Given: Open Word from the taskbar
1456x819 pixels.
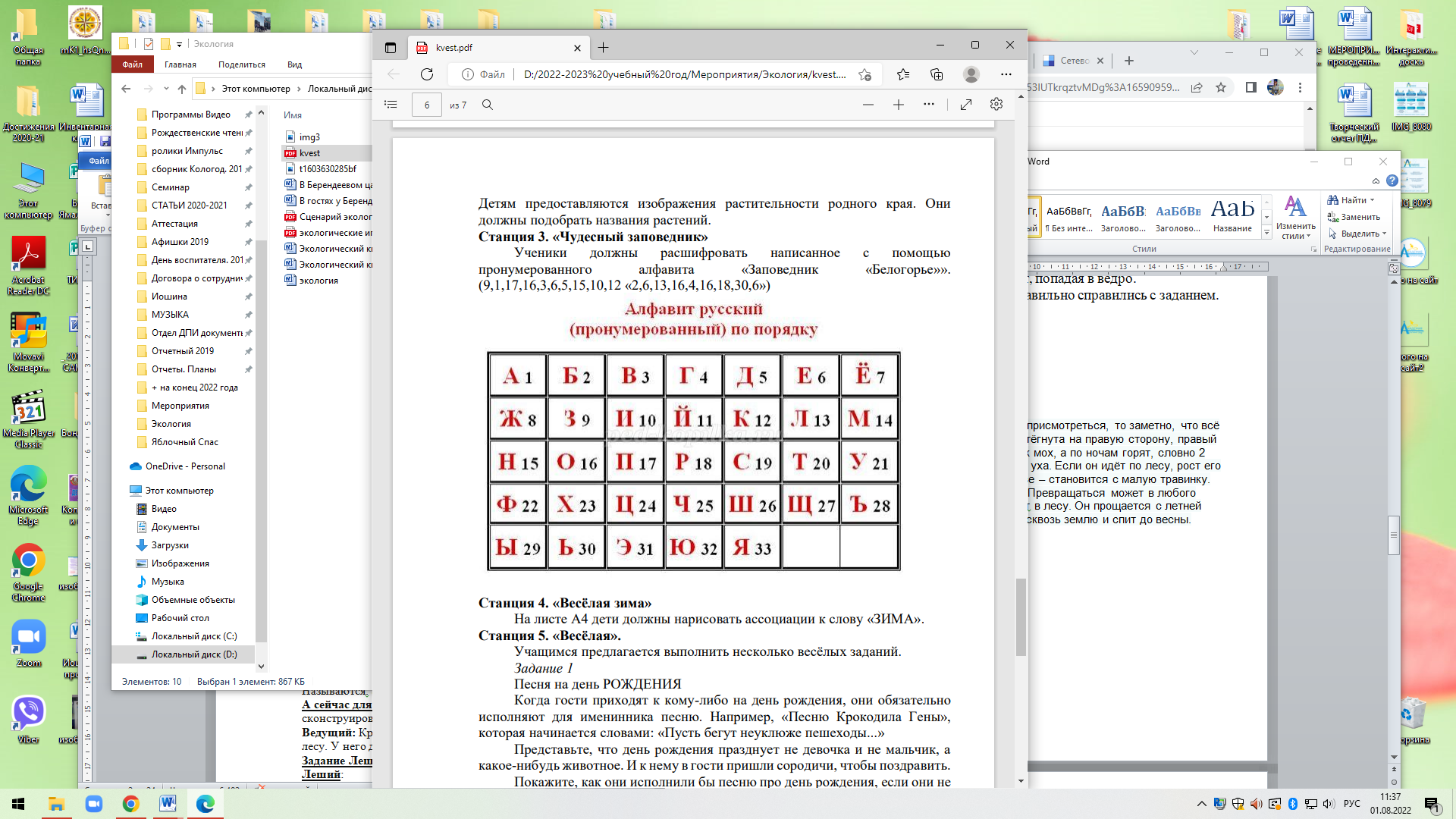Looking at the screenshot, I should [x=168, y=804].
